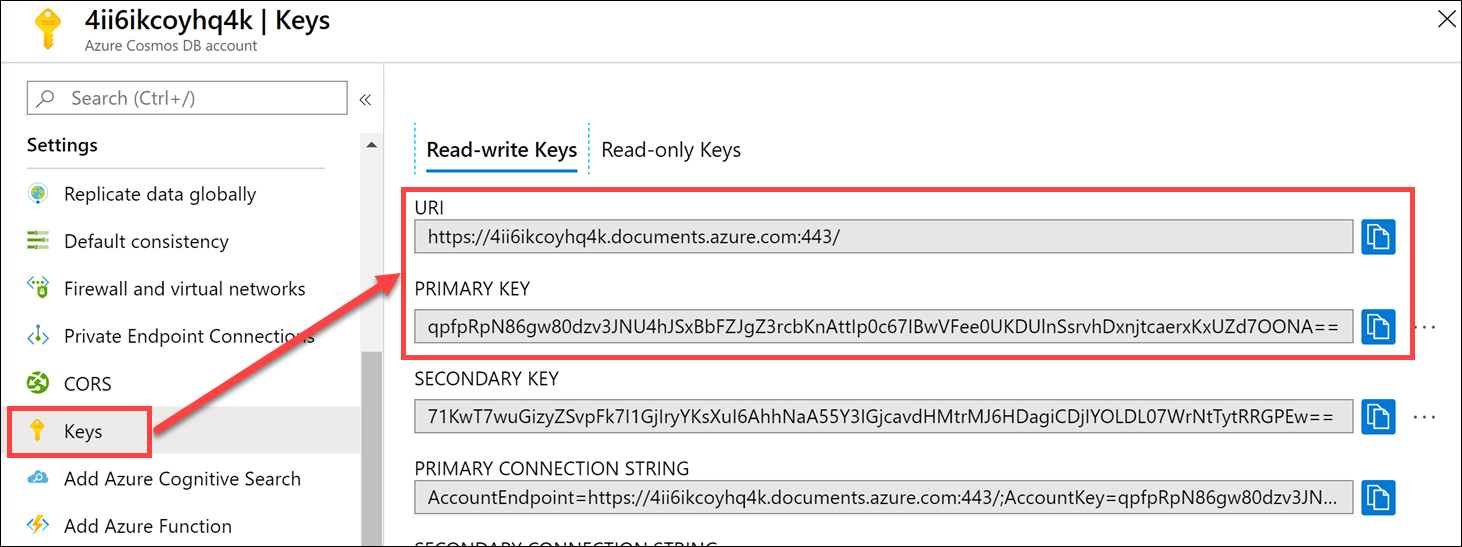Screen dimensions: 1462x547
Task: Click the Firewall and virtual networks icon
Action: point(38,289)
